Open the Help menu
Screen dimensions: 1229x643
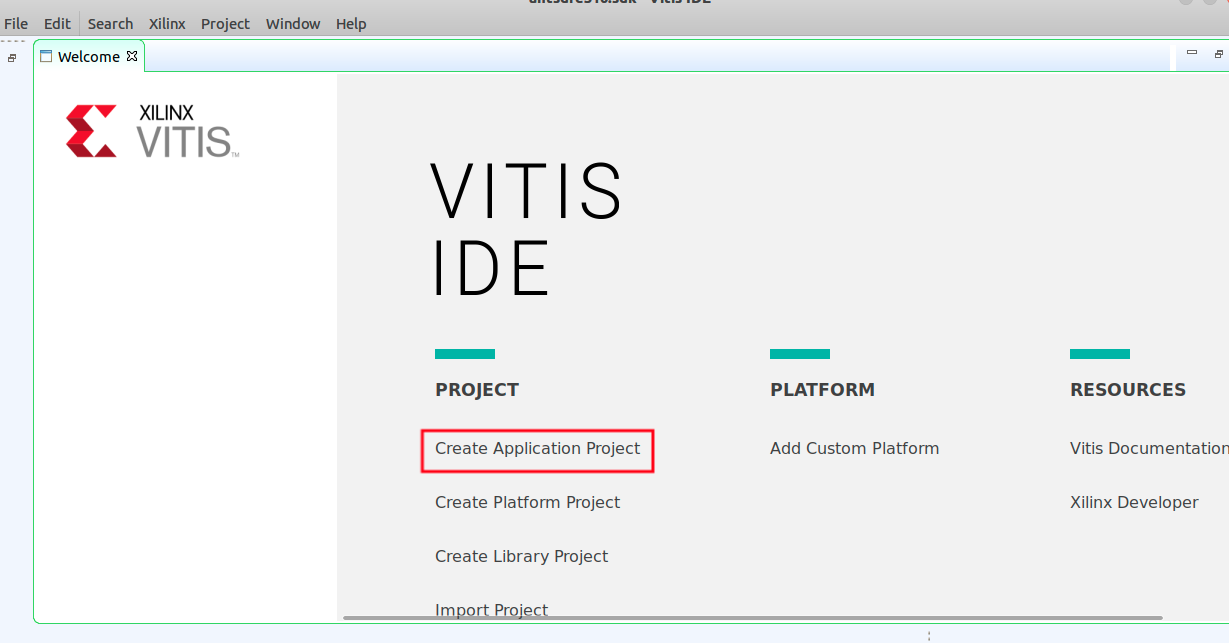click(351, 23)
